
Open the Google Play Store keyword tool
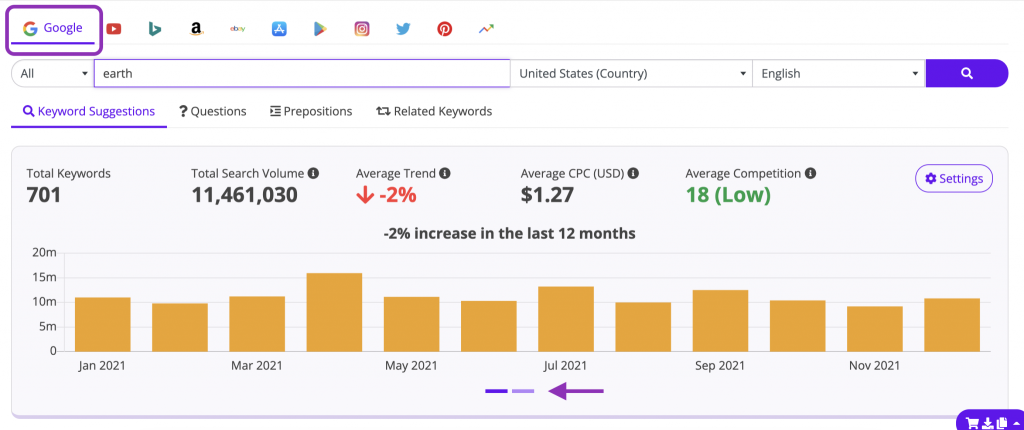tap(320, 29)
